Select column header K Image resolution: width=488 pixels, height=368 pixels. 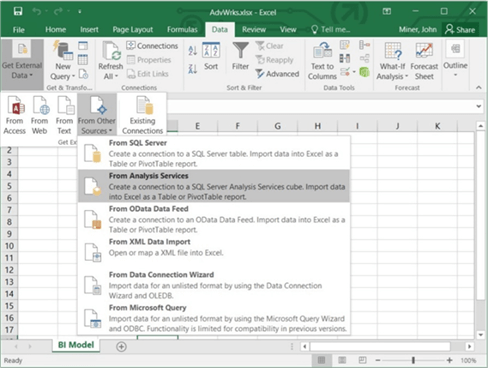437,126
